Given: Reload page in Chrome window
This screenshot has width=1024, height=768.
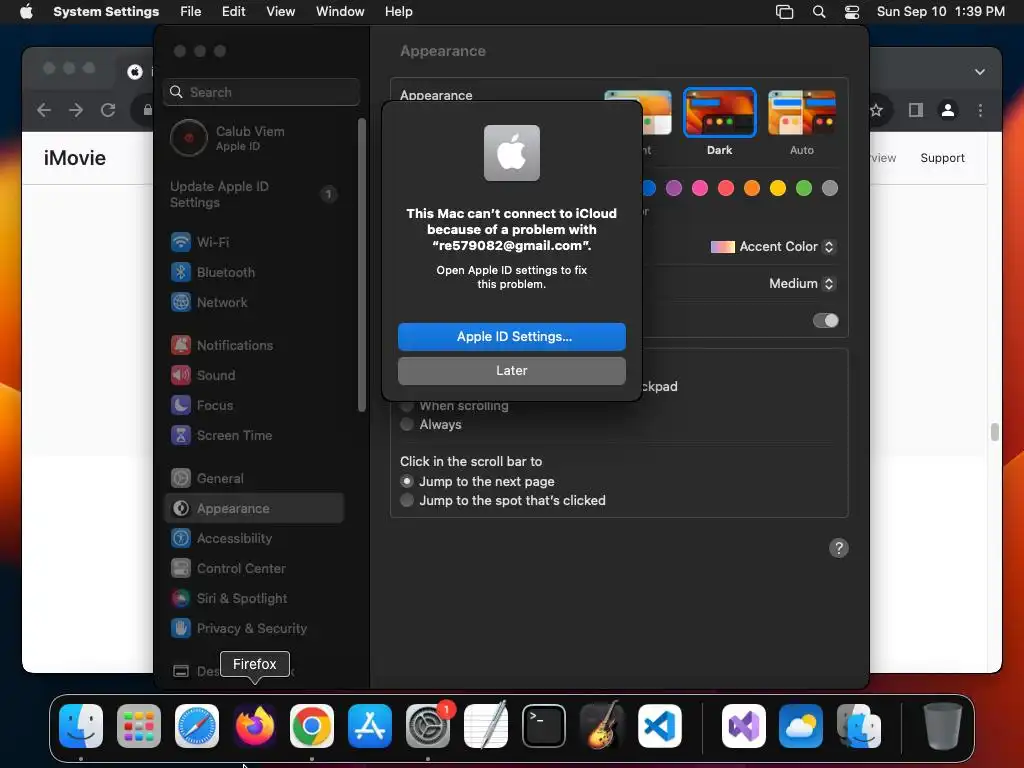Looking at the screenshot, I should tap(108, 110).
